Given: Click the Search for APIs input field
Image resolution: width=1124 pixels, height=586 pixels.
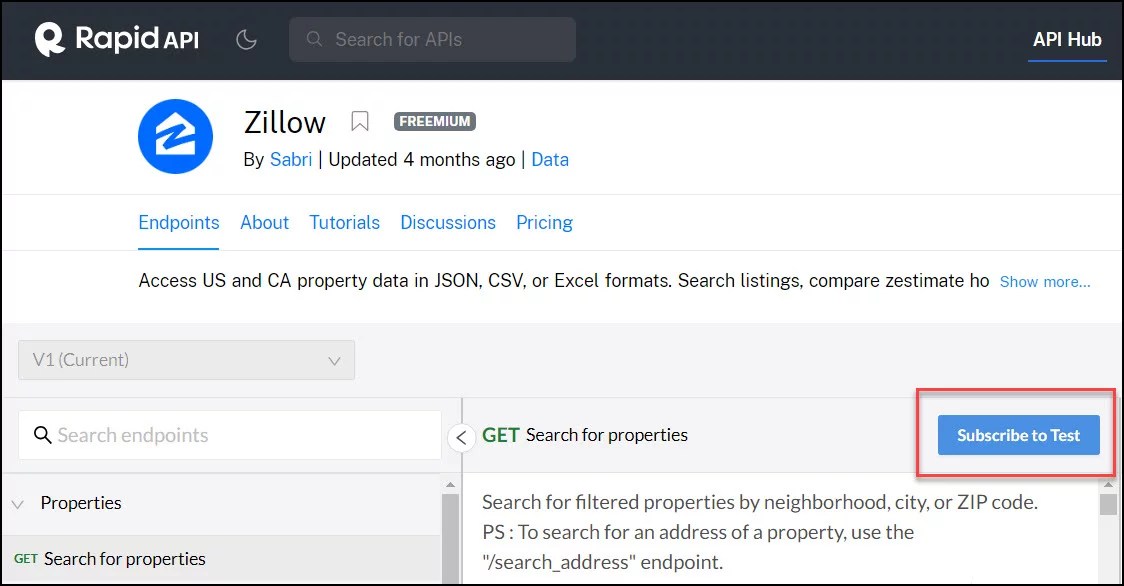Looking at the screenshot, I should click(432, 39).
